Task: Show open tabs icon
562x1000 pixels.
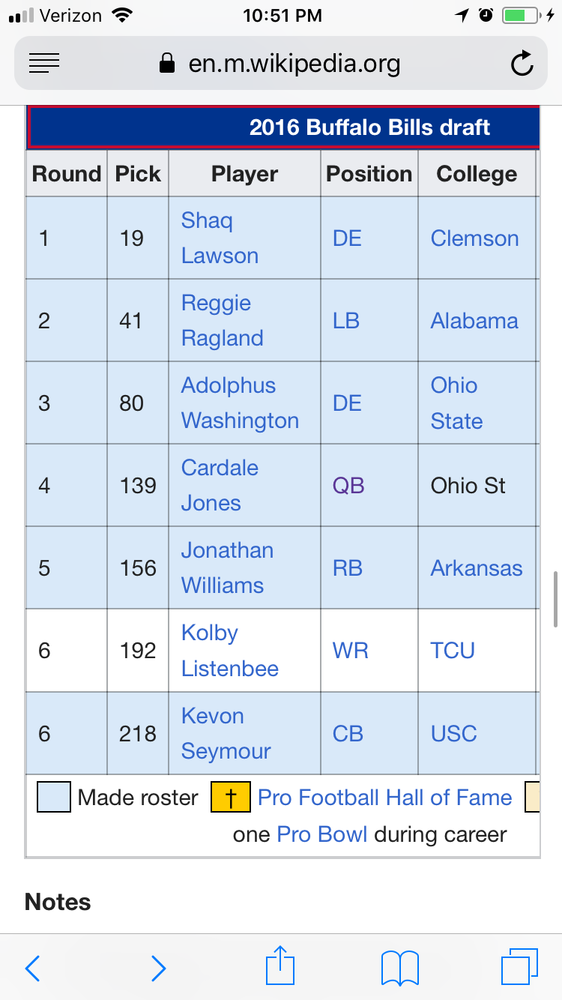Action: [x=519, y=967]
